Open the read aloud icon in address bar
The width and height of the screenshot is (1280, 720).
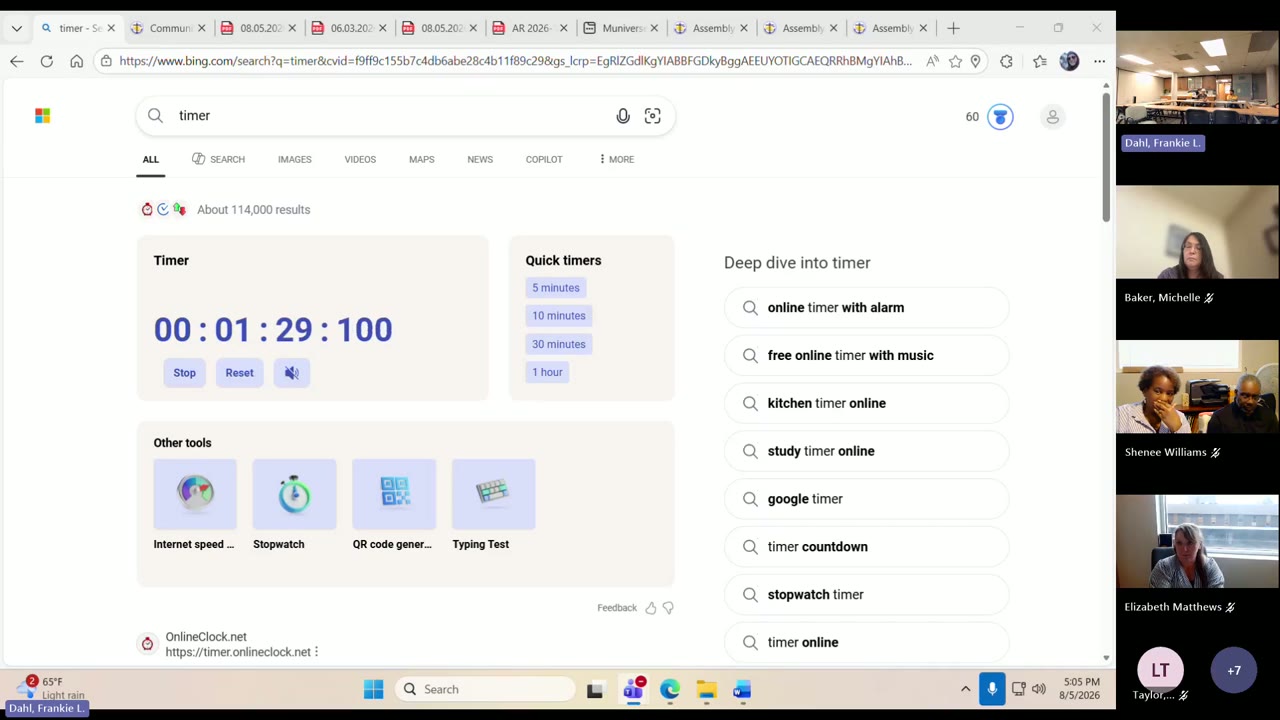point(932,61)
